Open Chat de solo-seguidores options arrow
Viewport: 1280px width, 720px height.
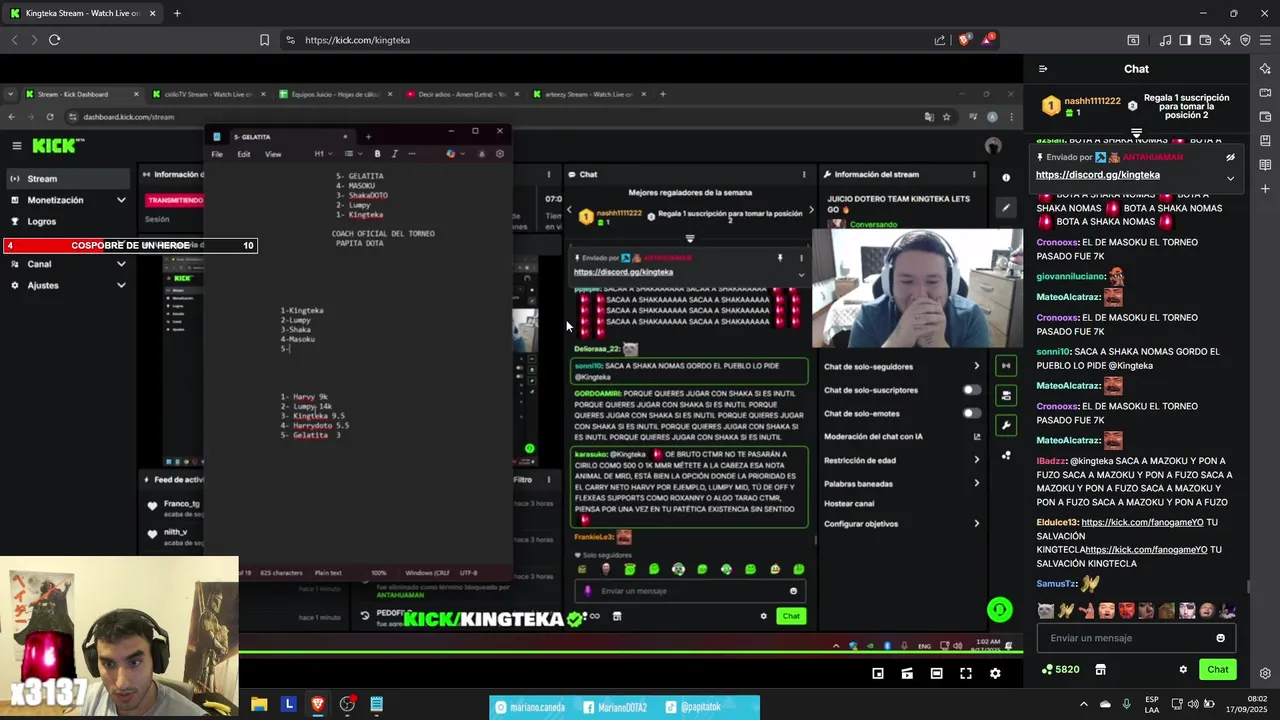977,367
